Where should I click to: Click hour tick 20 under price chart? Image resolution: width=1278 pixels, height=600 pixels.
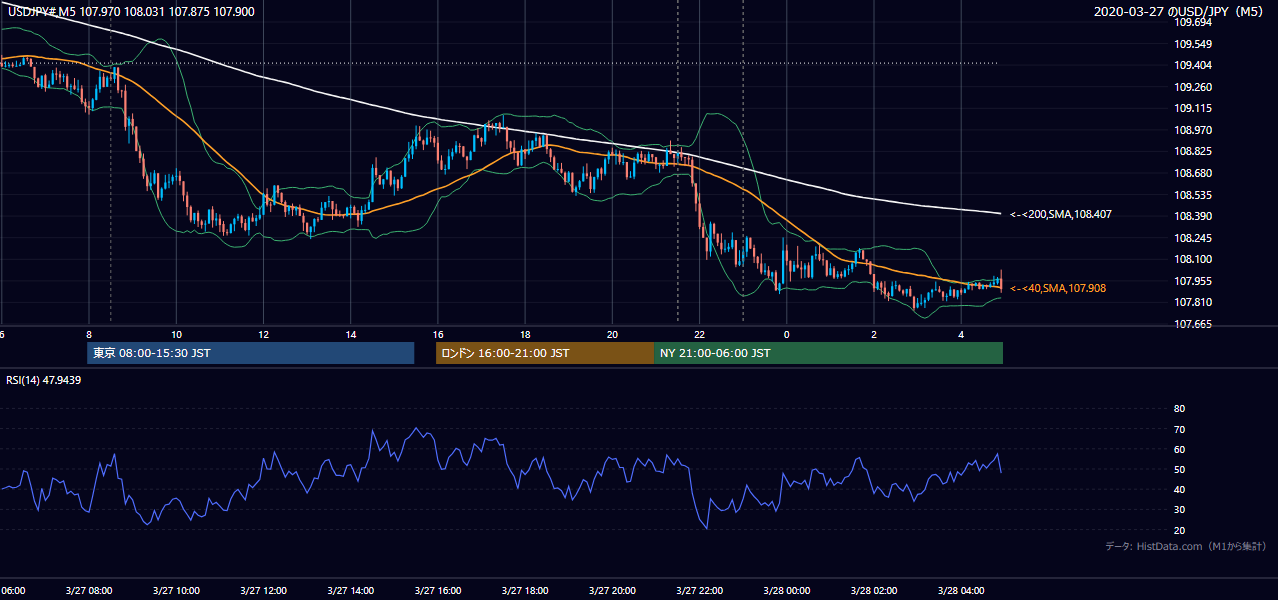coord(612,334)
